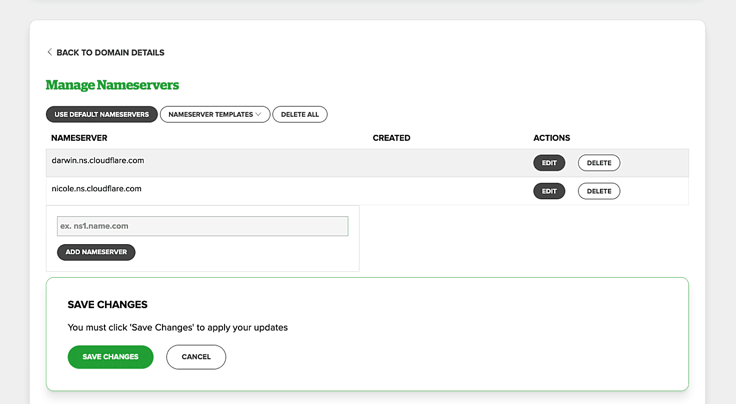Click the Nameserver column header

pyautogui.click(x=79, y=138)
